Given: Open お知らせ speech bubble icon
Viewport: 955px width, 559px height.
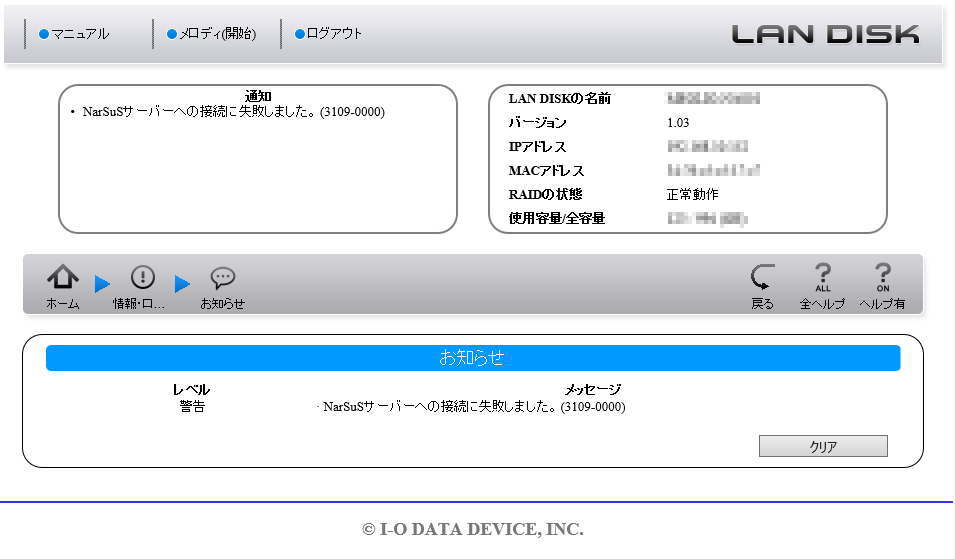Looking at the screenshot, I should click(222, 278).
